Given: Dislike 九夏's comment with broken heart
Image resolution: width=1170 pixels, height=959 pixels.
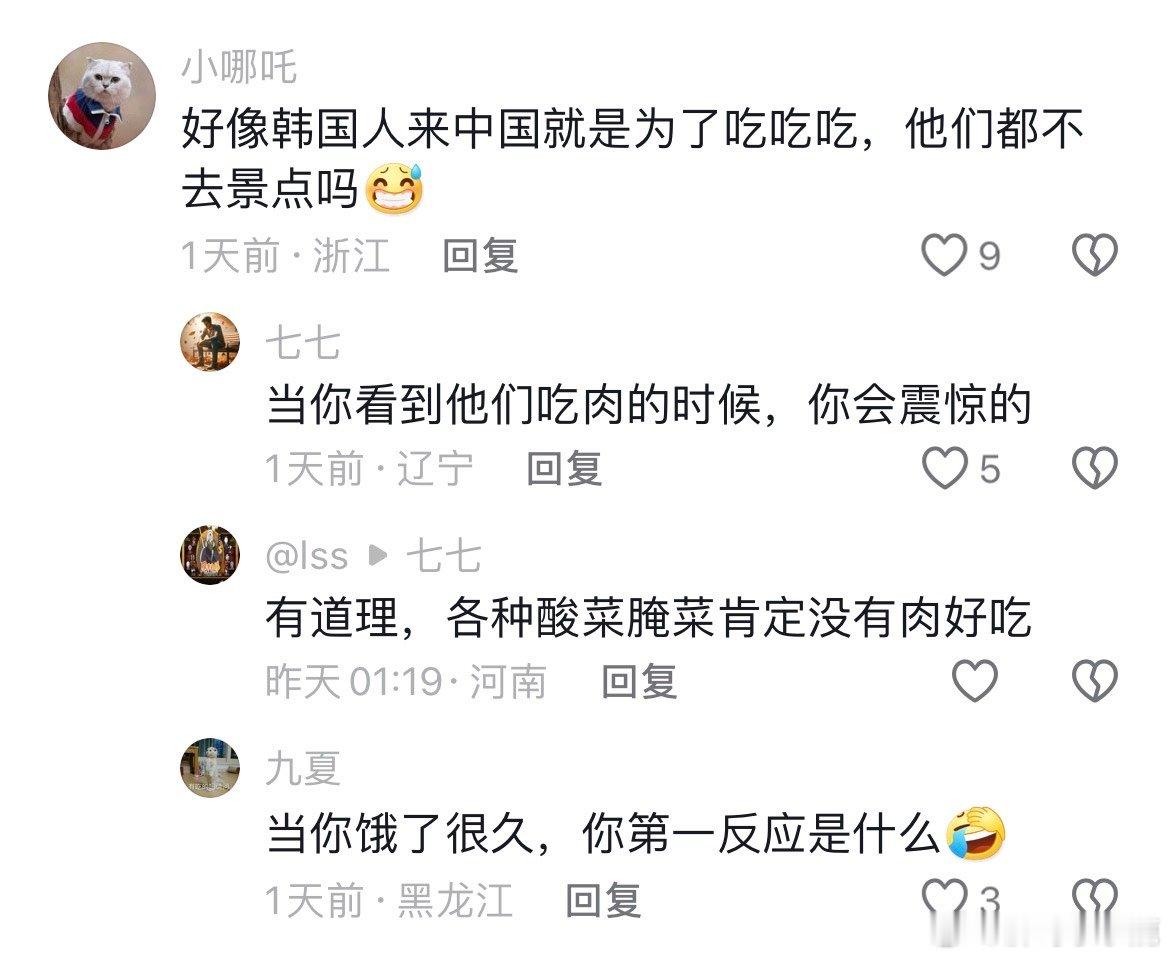Looking at the screenshot, I should pos(1095,899).
